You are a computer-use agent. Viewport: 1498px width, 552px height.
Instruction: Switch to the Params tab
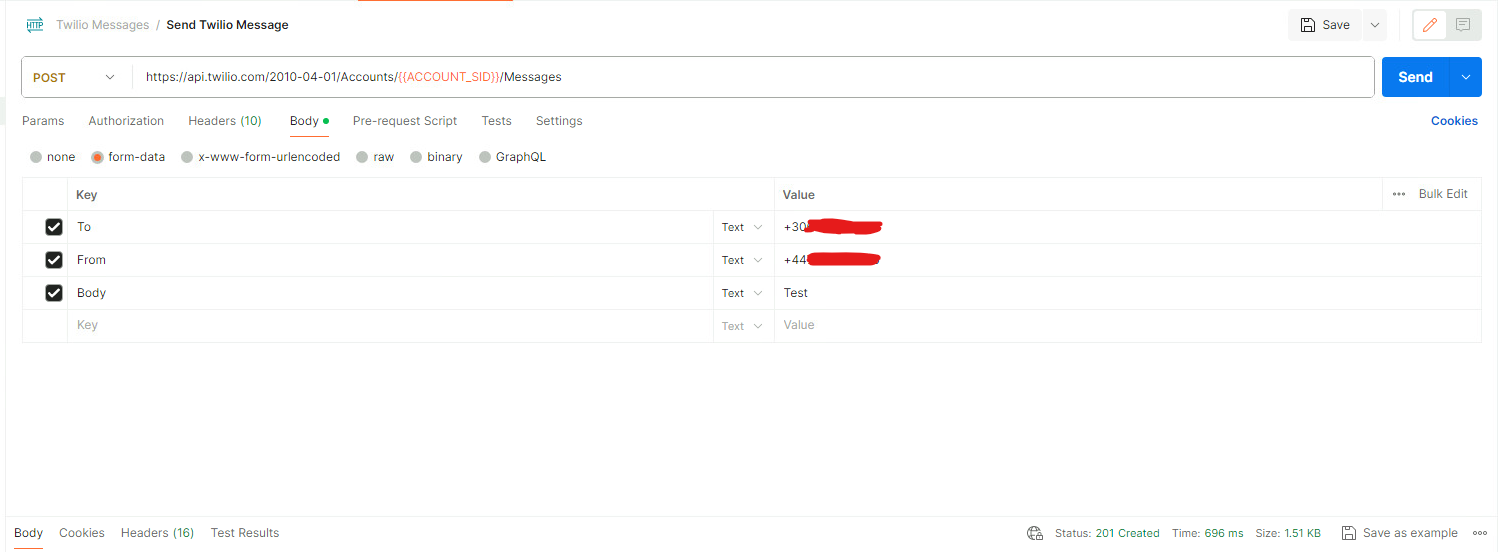43,121
